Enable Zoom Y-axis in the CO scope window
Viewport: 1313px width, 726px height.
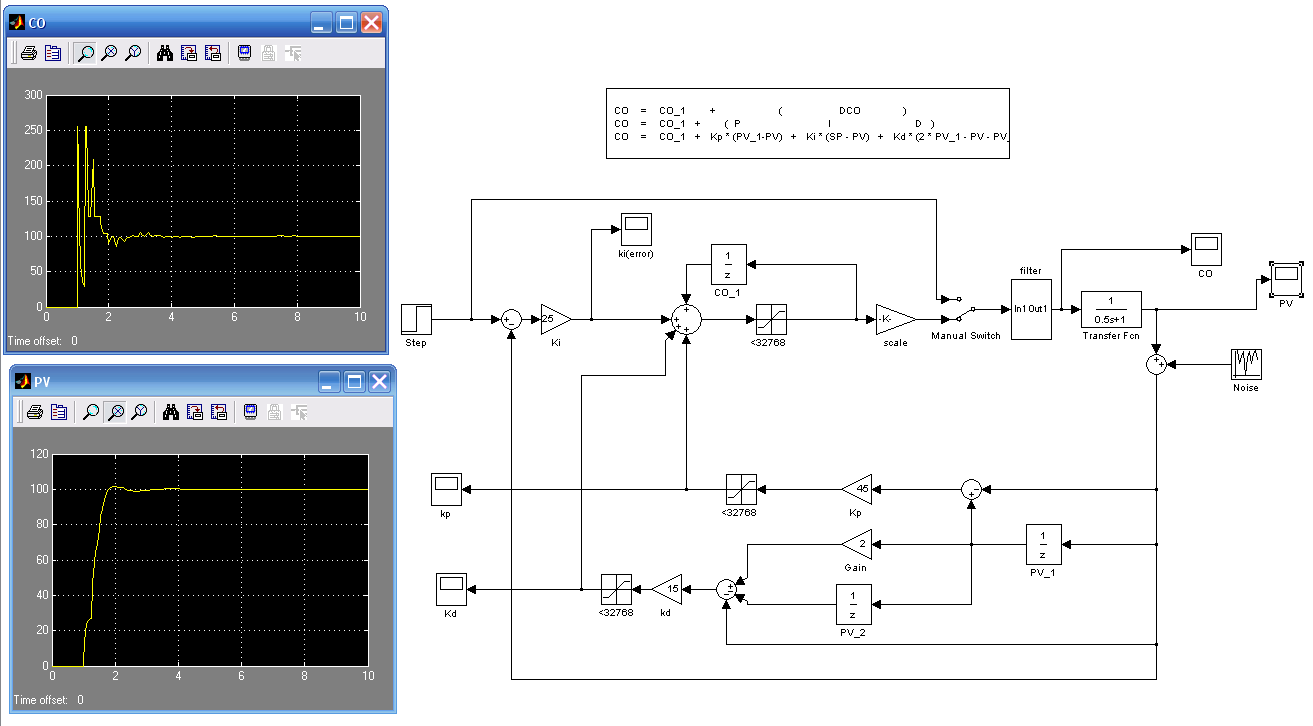tap(133, 53)
